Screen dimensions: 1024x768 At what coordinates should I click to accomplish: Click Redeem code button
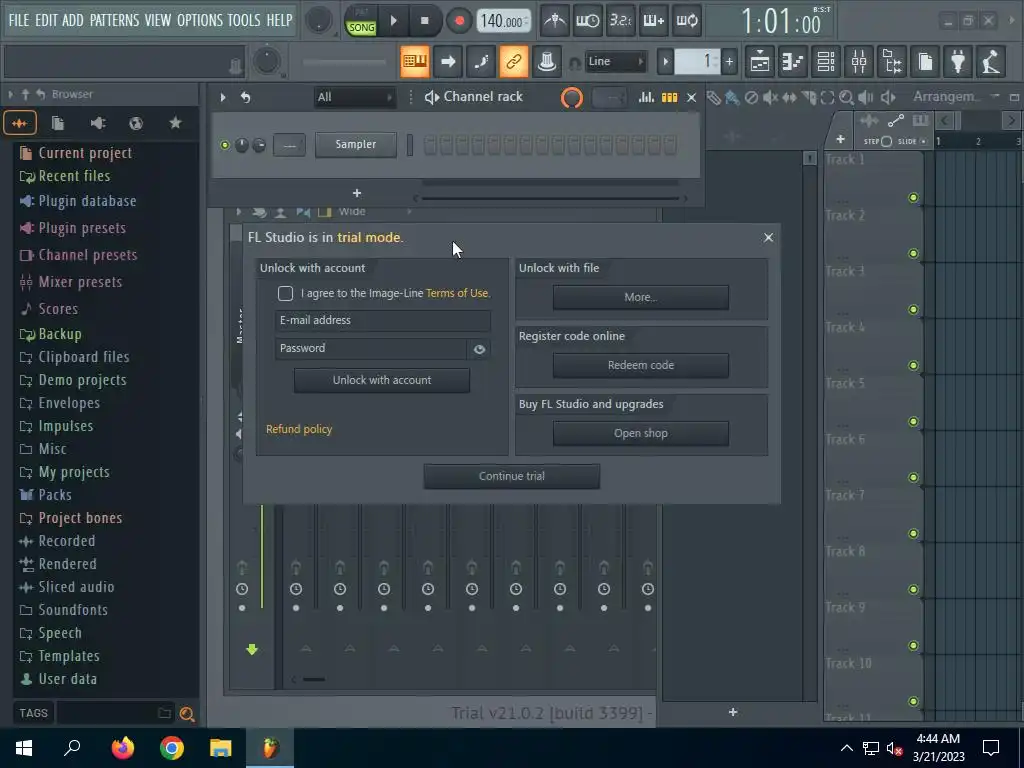641,365
